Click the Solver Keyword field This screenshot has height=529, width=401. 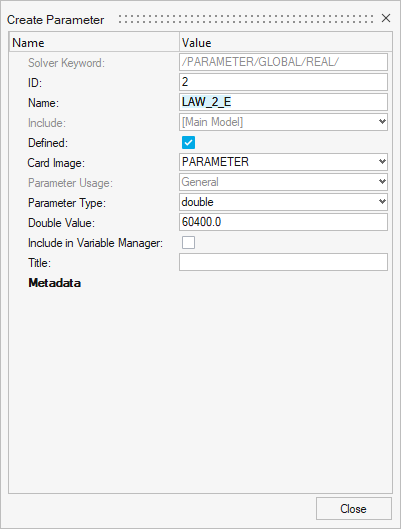click(283, 62)
